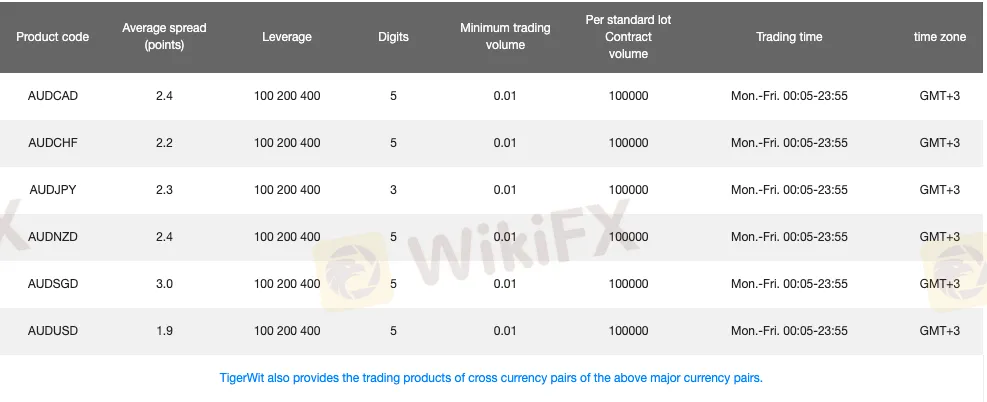Select the AUDJPY row label
The width and height of the screenshot is (987, 402).
53,189
